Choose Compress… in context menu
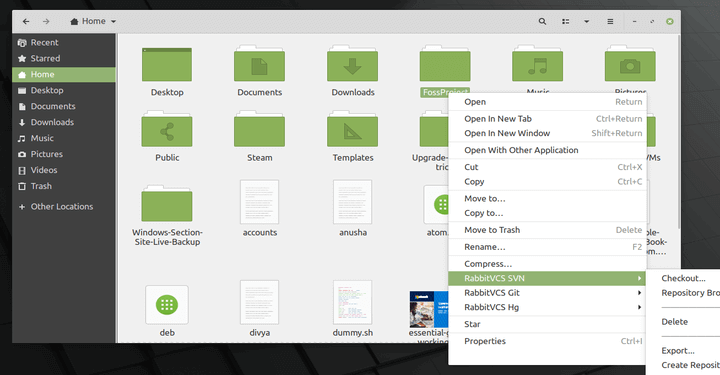 (547, 264)
